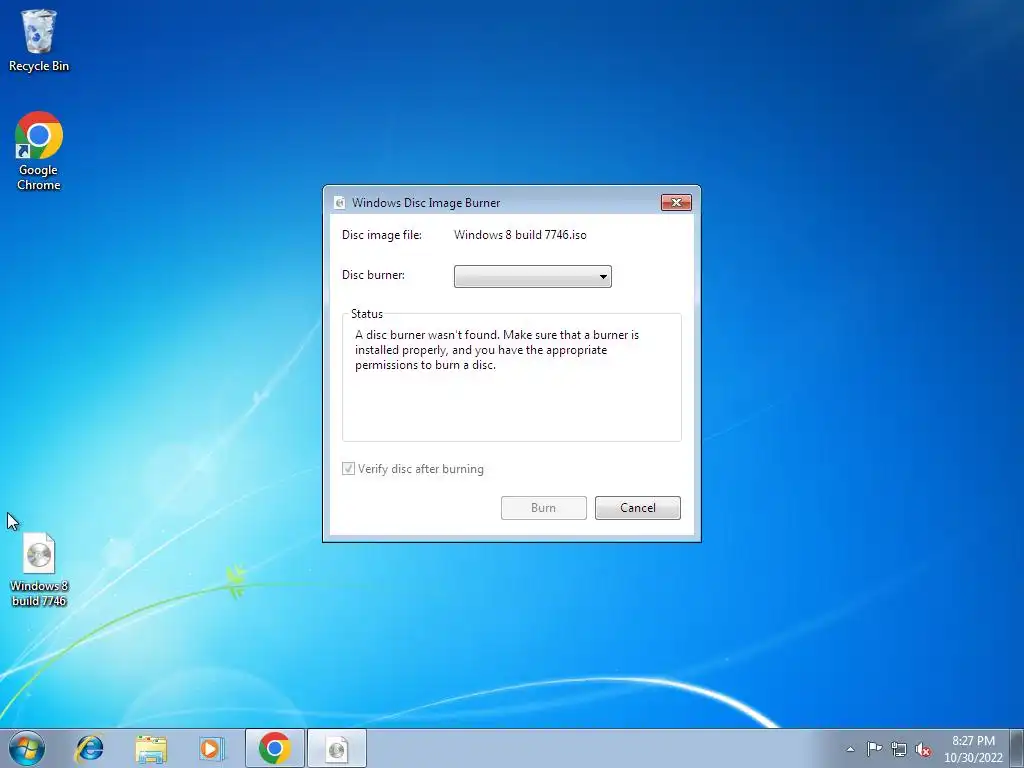Open the Windows Start menu orb

pos(27,748)
